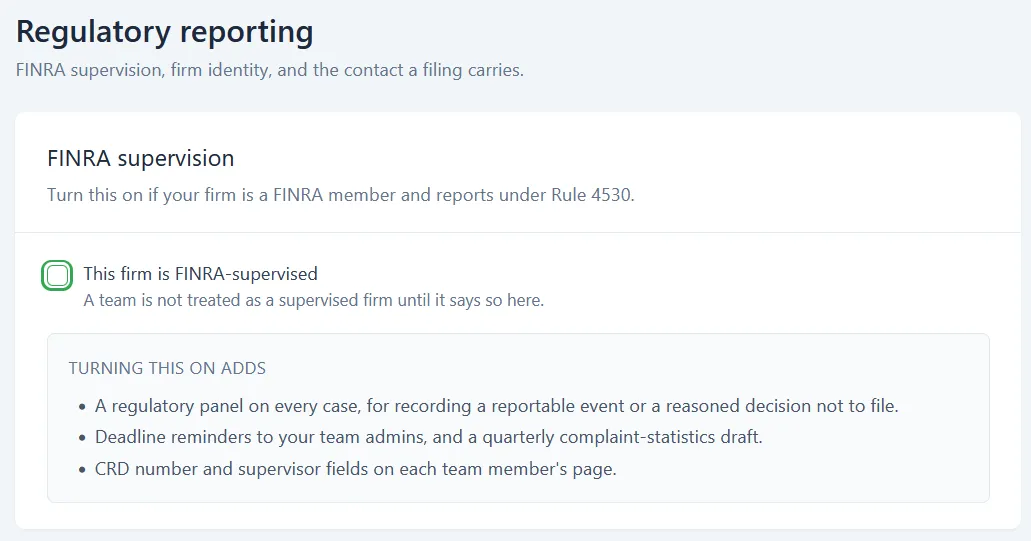Click the 'FINRA supervision, firm identity' page subtitle

270,70
